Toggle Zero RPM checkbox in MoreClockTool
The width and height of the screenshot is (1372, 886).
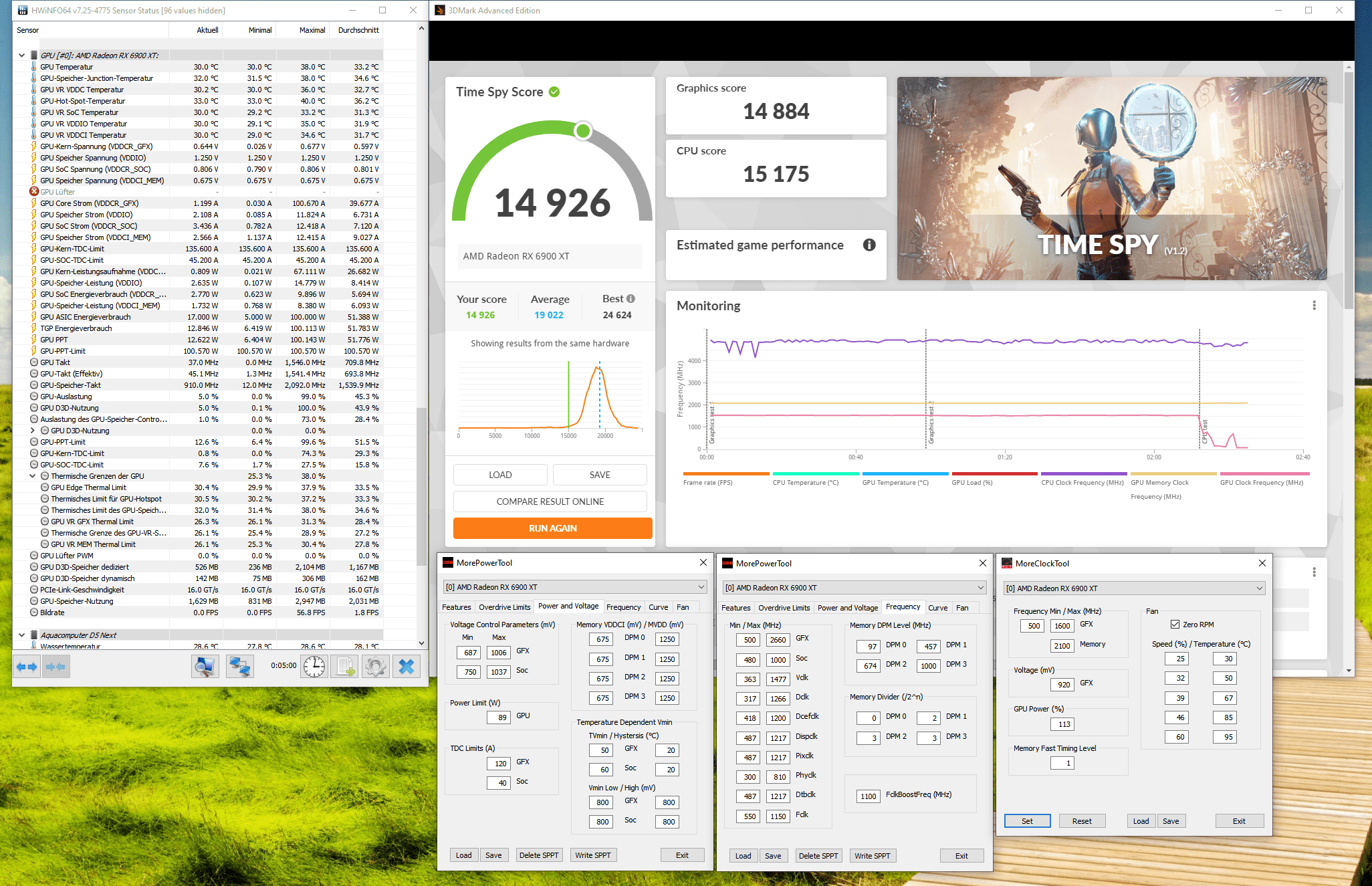pyautogui.click(x=1175, y=625)
